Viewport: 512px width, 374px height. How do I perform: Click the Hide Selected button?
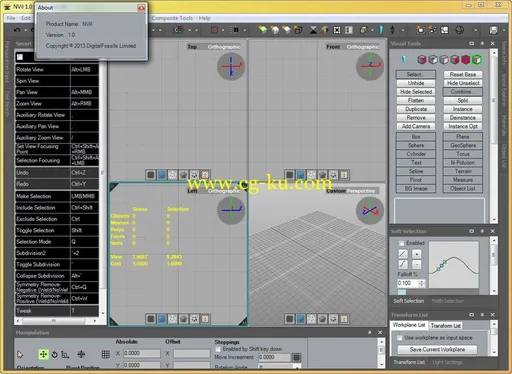(416, 92)
